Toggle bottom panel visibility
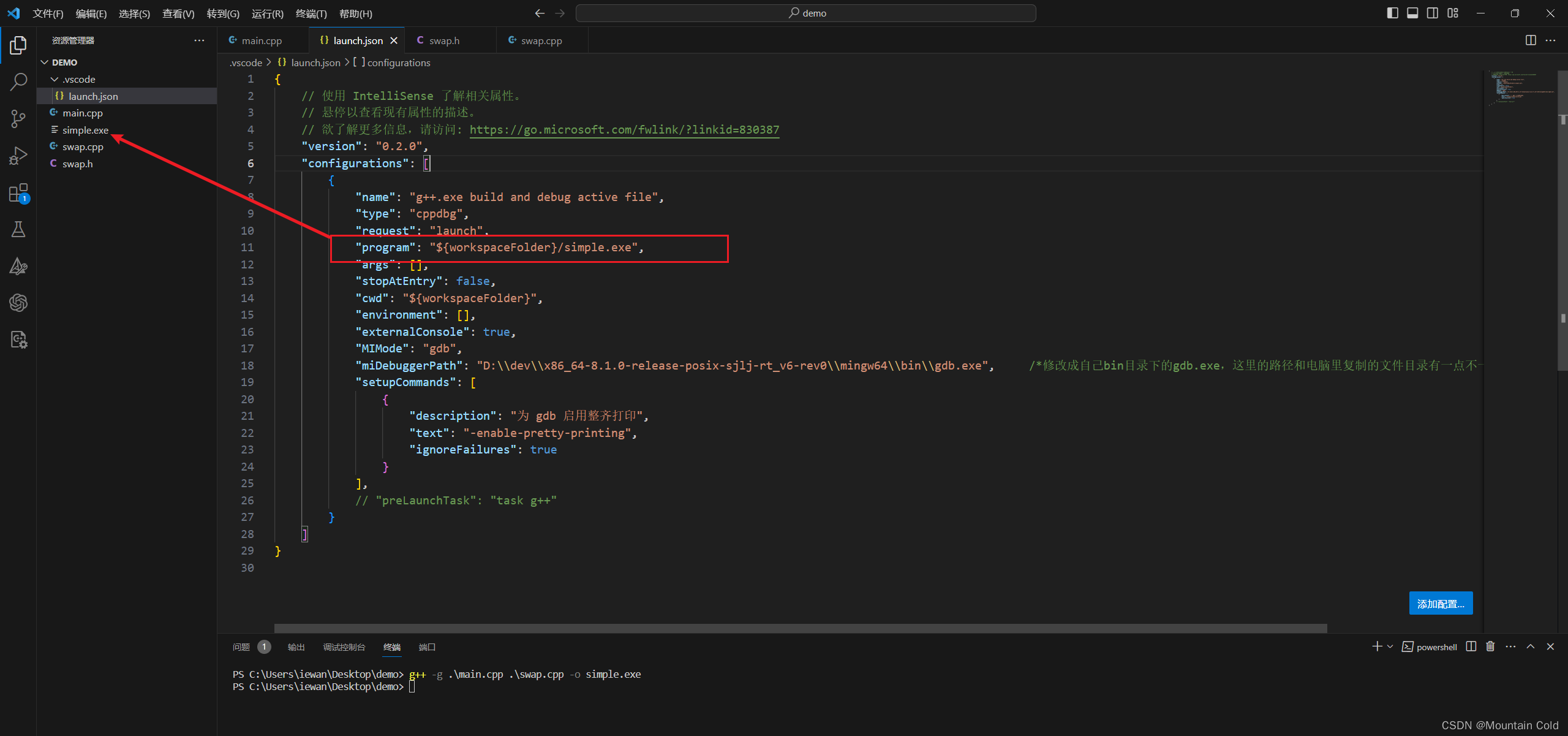1568x736 pixels. click(x=1412, y=13)
